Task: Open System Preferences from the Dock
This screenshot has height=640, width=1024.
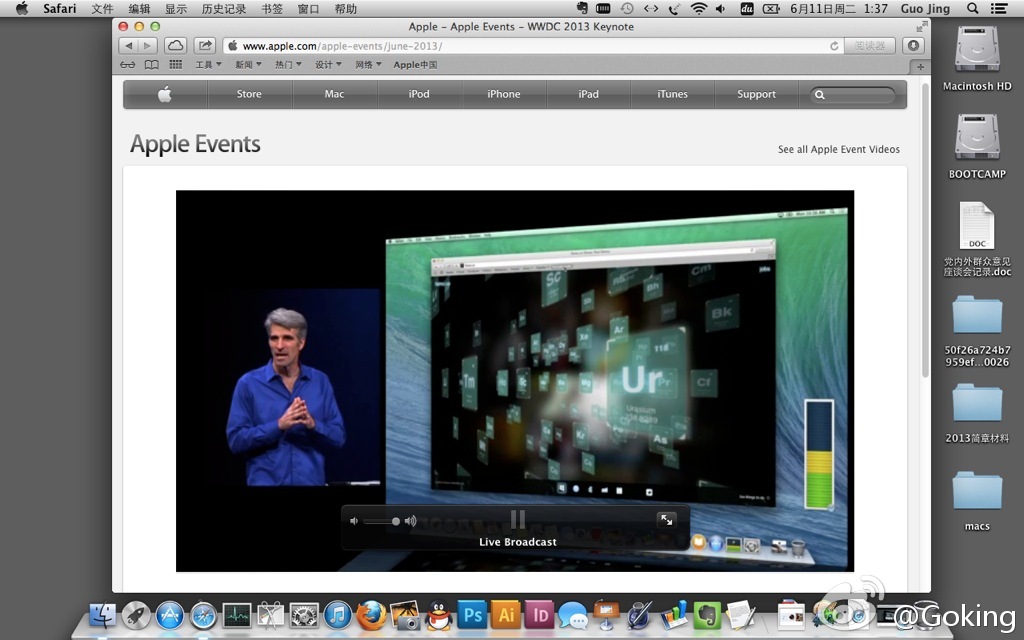Action: (304, 615)
